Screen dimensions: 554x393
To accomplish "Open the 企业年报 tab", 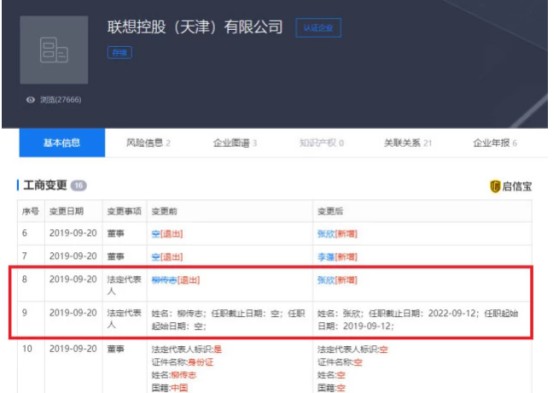I will point(495,143).
